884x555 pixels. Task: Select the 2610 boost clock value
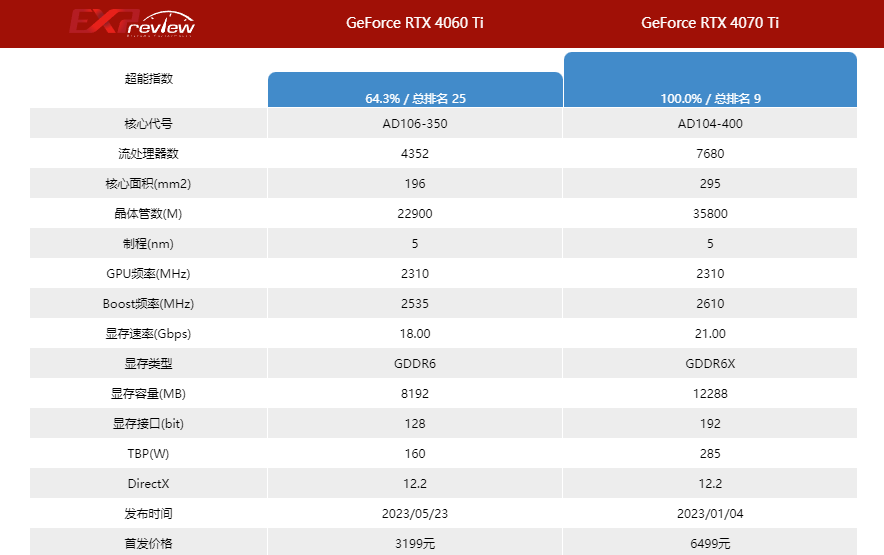tap(710, 303)
